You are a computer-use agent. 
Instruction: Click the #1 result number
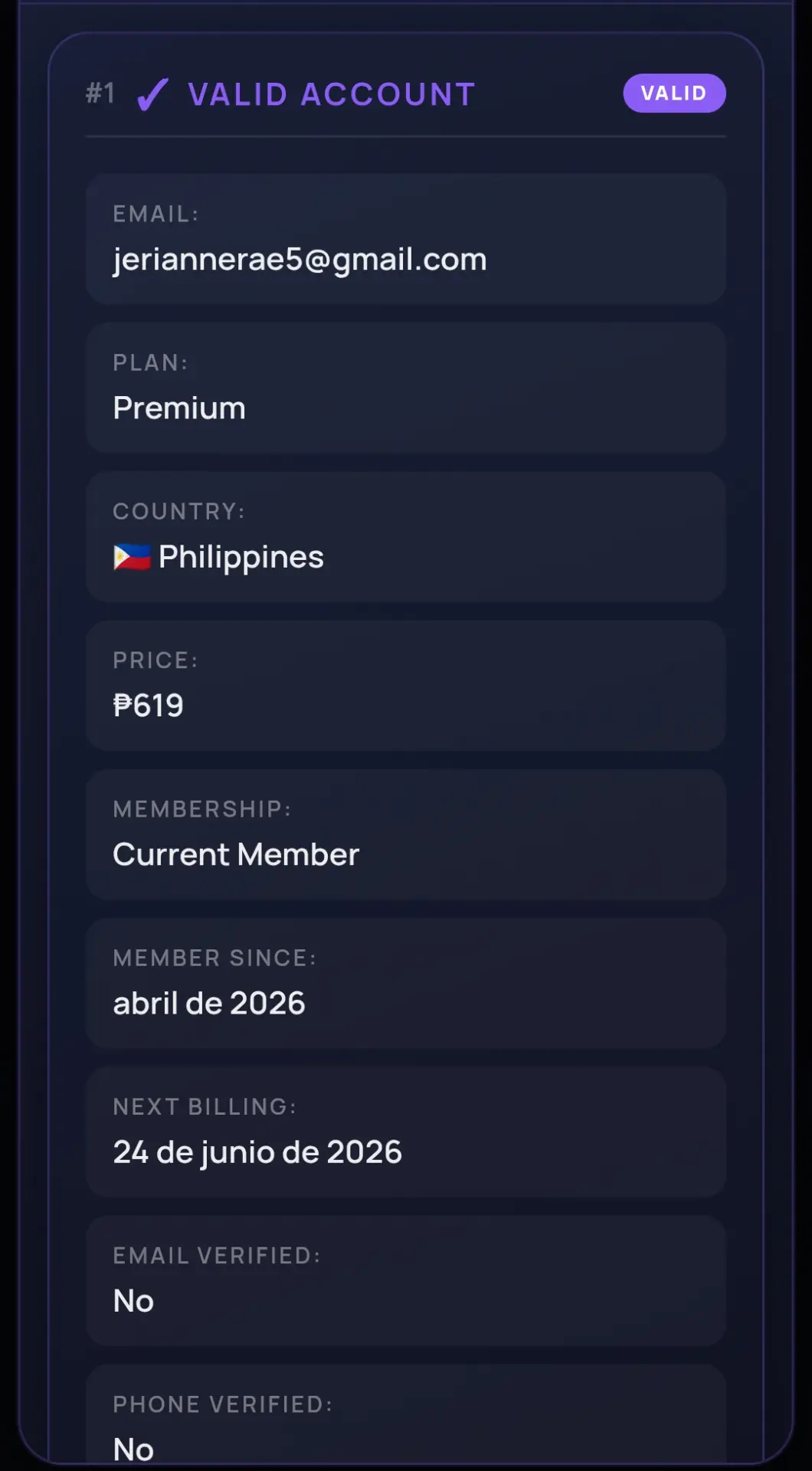pyautogui.click(x=100, y=93)
